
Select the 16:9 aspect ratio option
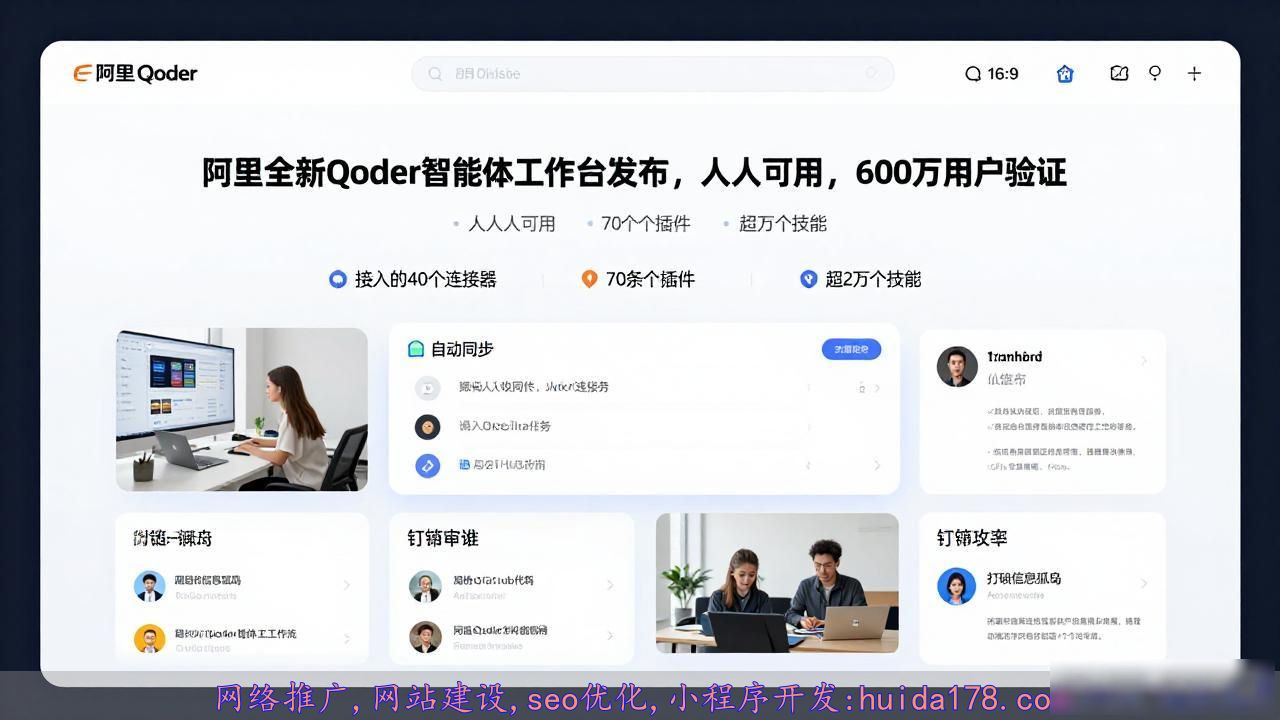[x=991, y=73]
